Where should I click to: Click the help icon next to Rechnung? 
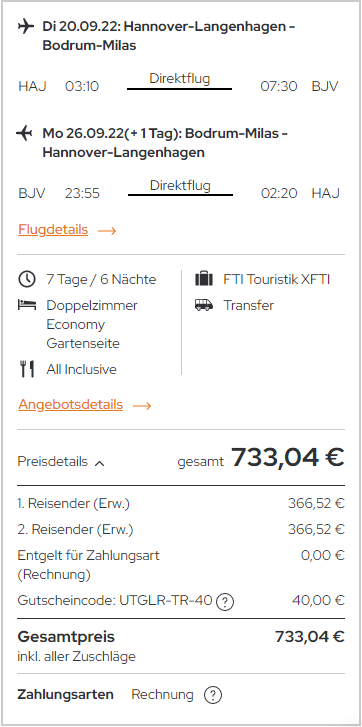[x=213, y=695]
